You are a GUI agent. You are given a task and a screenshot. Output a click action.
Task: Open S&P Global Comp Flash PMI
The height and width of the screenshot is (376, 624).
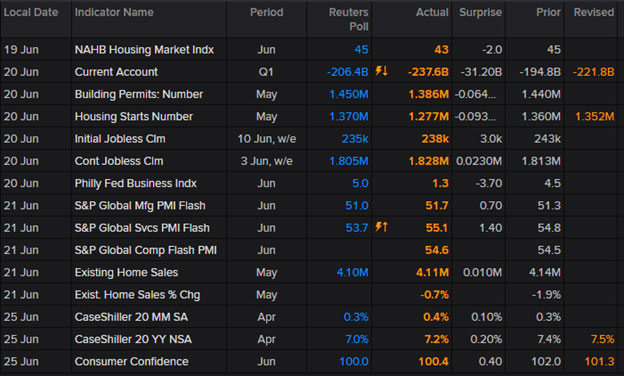146,250
